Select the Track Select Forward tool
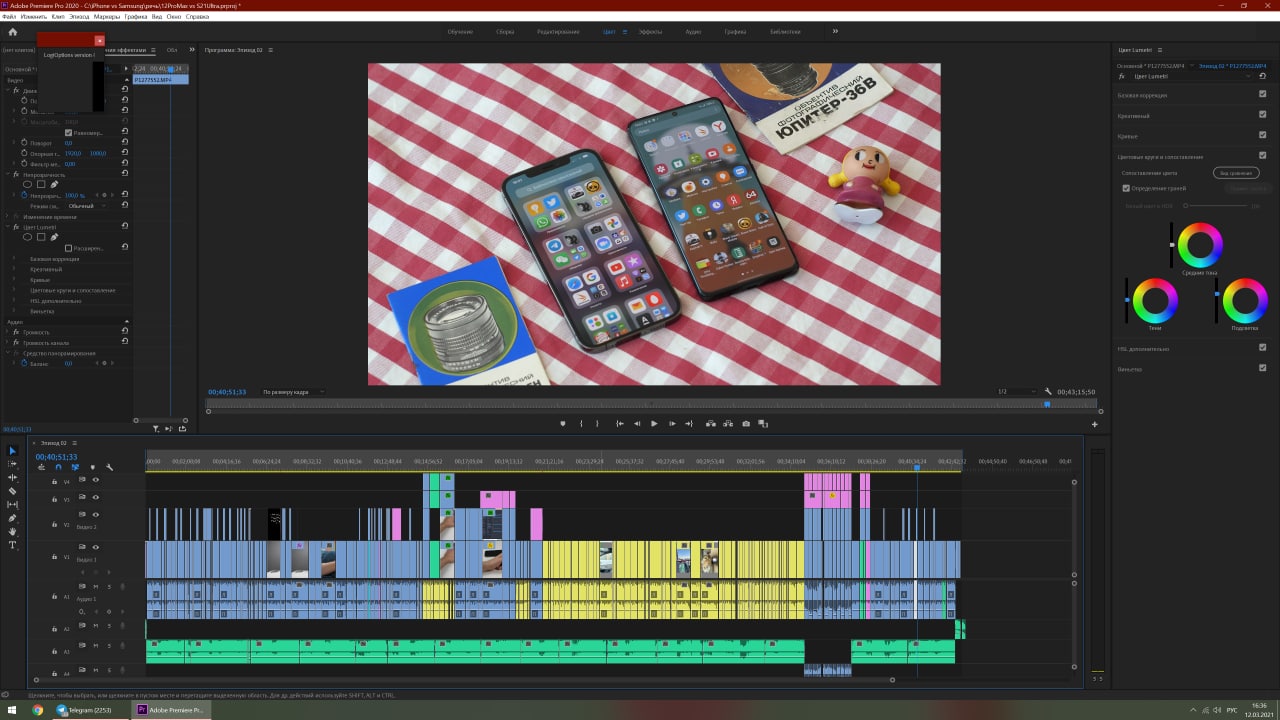 click(13, 464)
